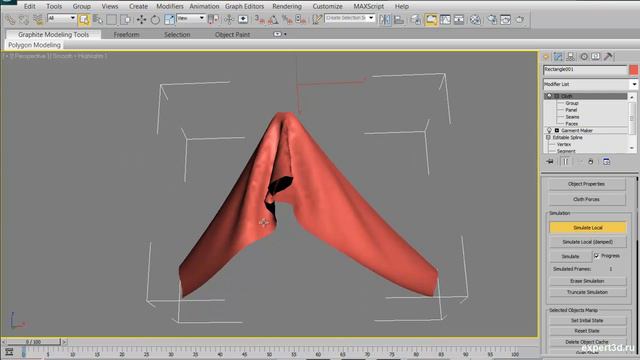Screen dimensions: 640x360
Task: Click Edit Named Selection Sets icon
Action: 317,19
